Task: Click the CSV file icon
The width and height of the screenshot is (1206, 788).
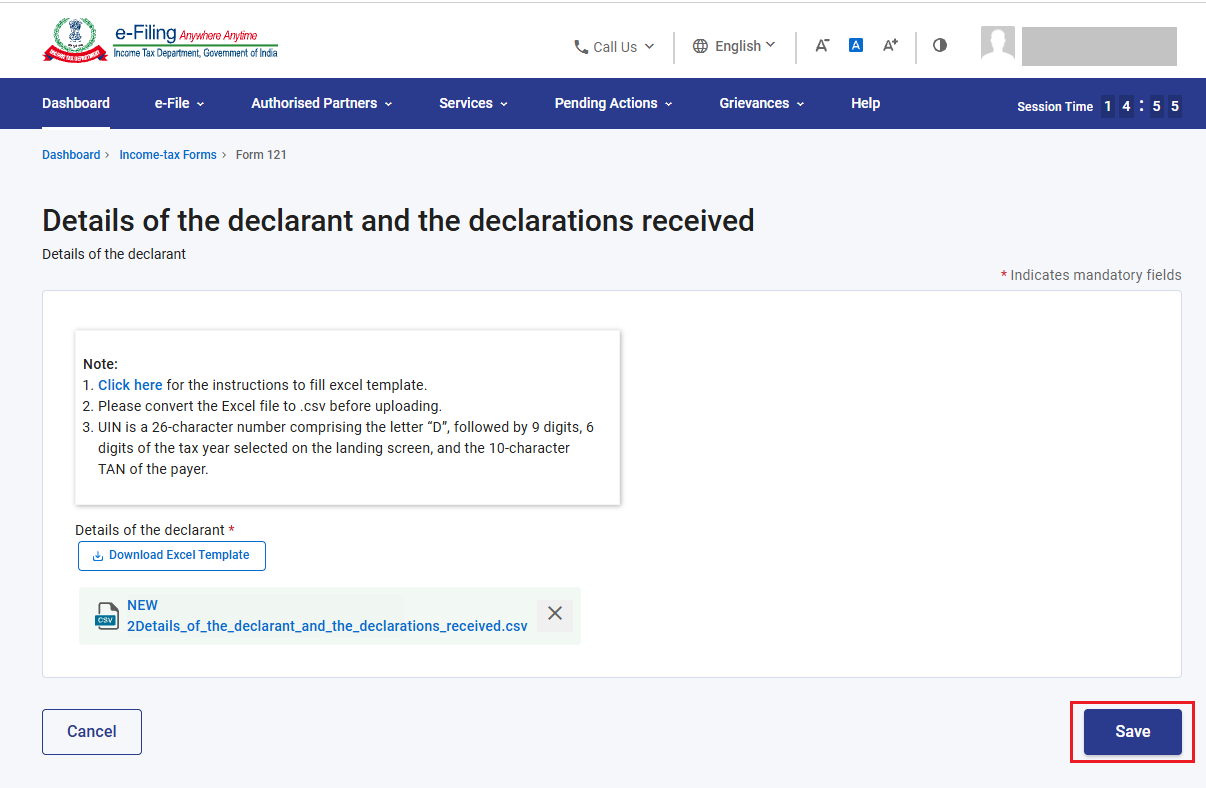Action: click(x=106, y=615)
